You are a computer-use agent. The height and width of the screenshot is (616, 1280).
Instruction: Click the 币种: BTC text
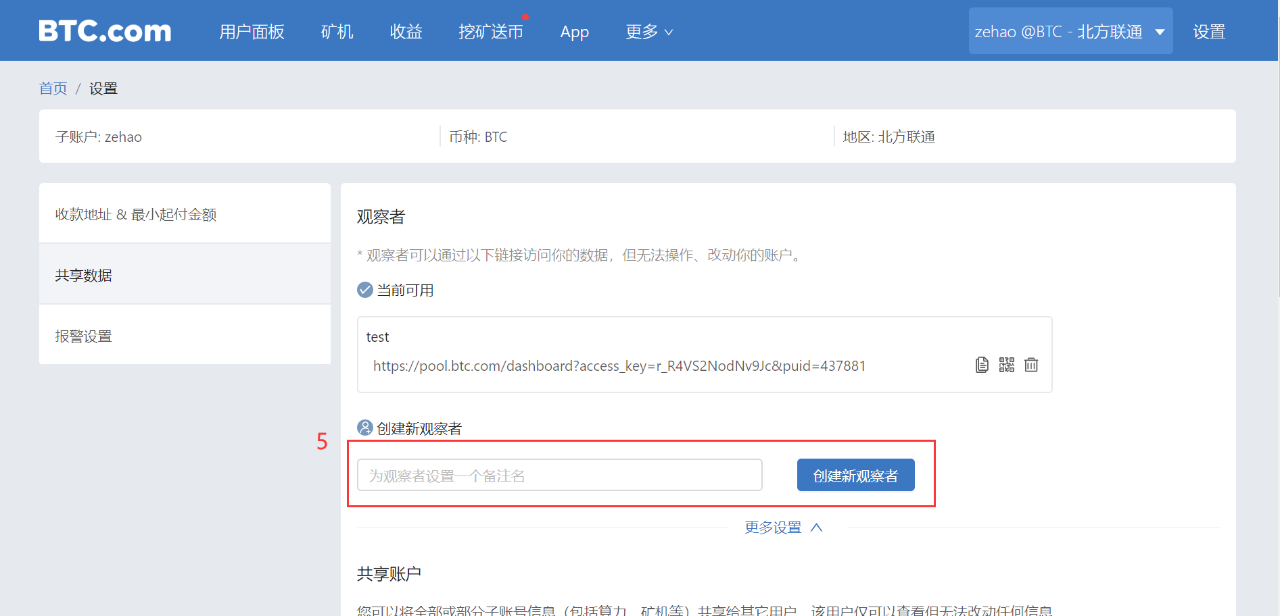tap(478, 136)
